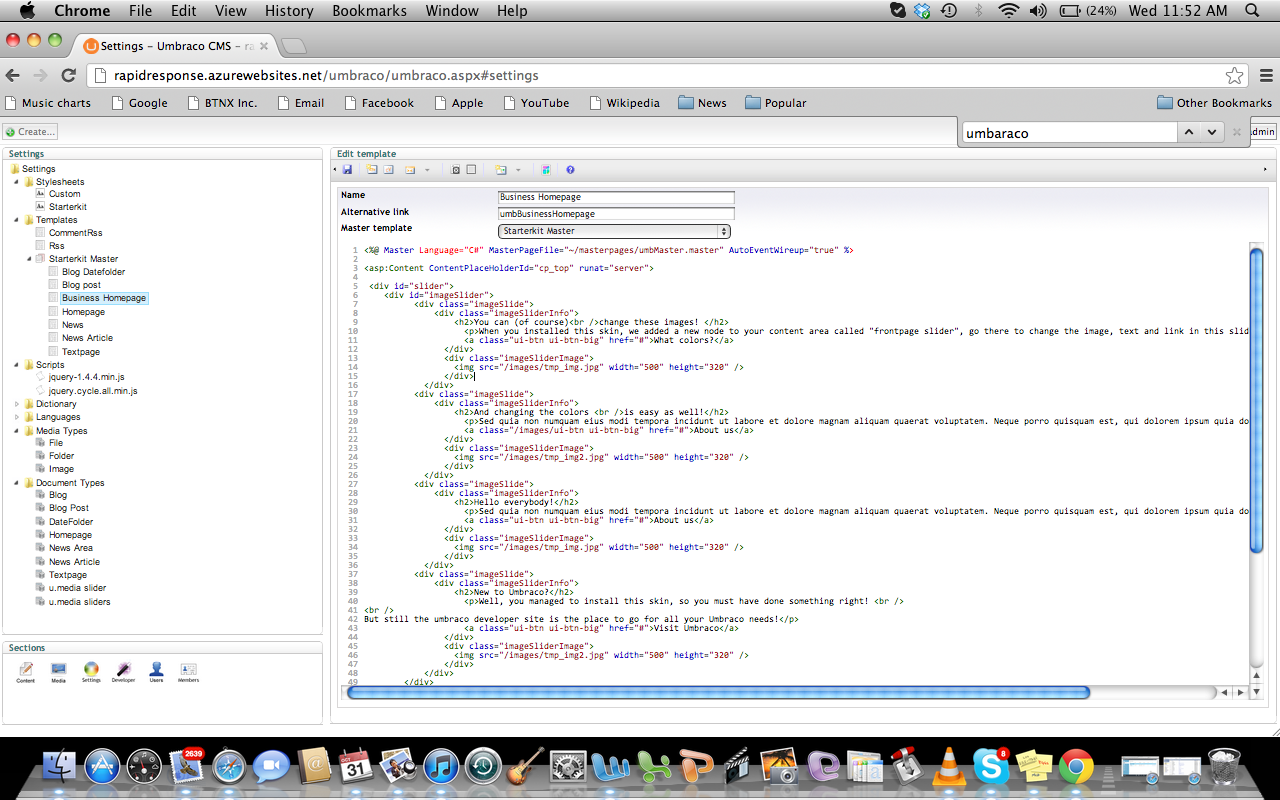Click the vertical code editor scrollbar
The height and width of the screenshot is (800, 1280).
tap(1256, 398)
